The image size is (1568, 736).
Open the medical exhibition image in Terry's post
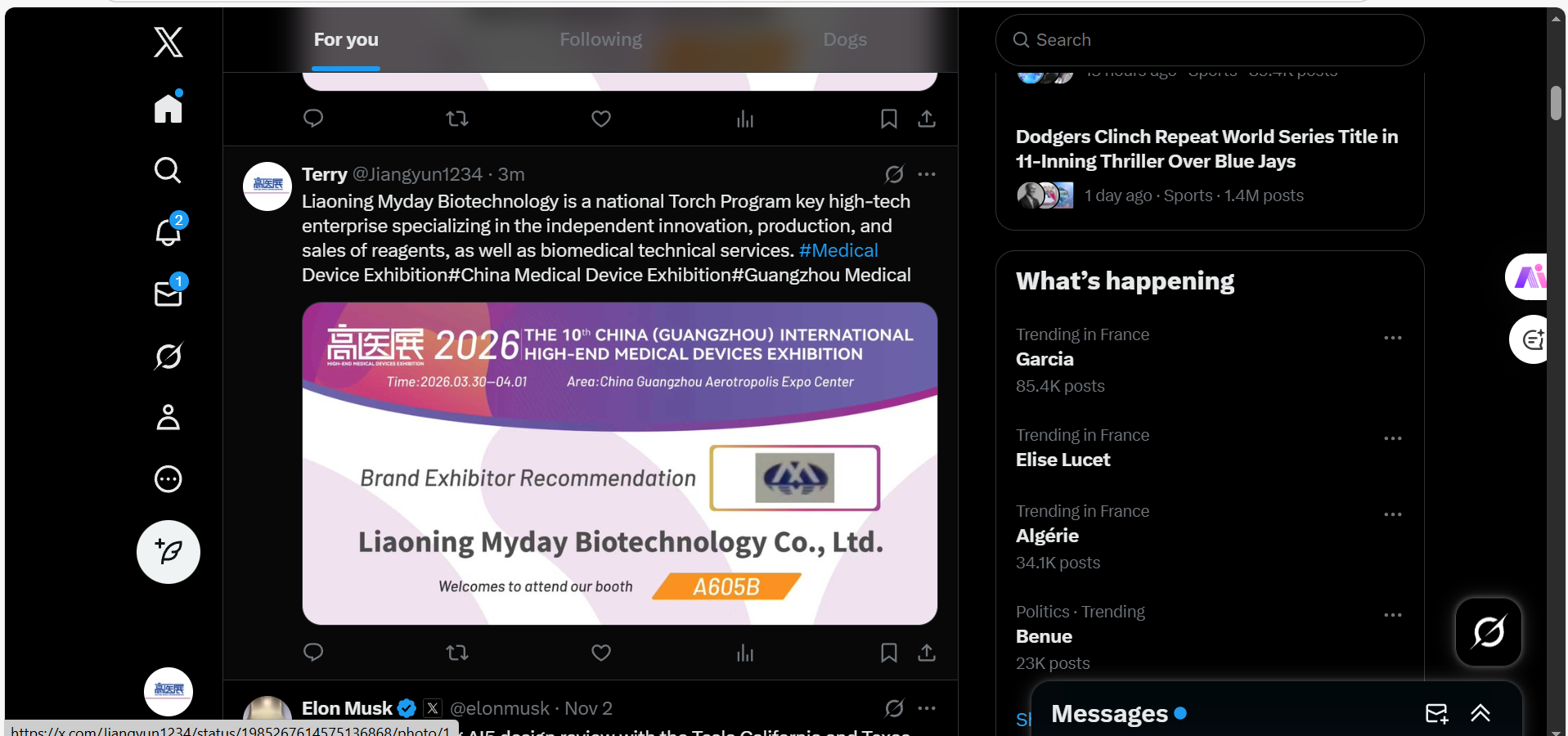point(619,463)
